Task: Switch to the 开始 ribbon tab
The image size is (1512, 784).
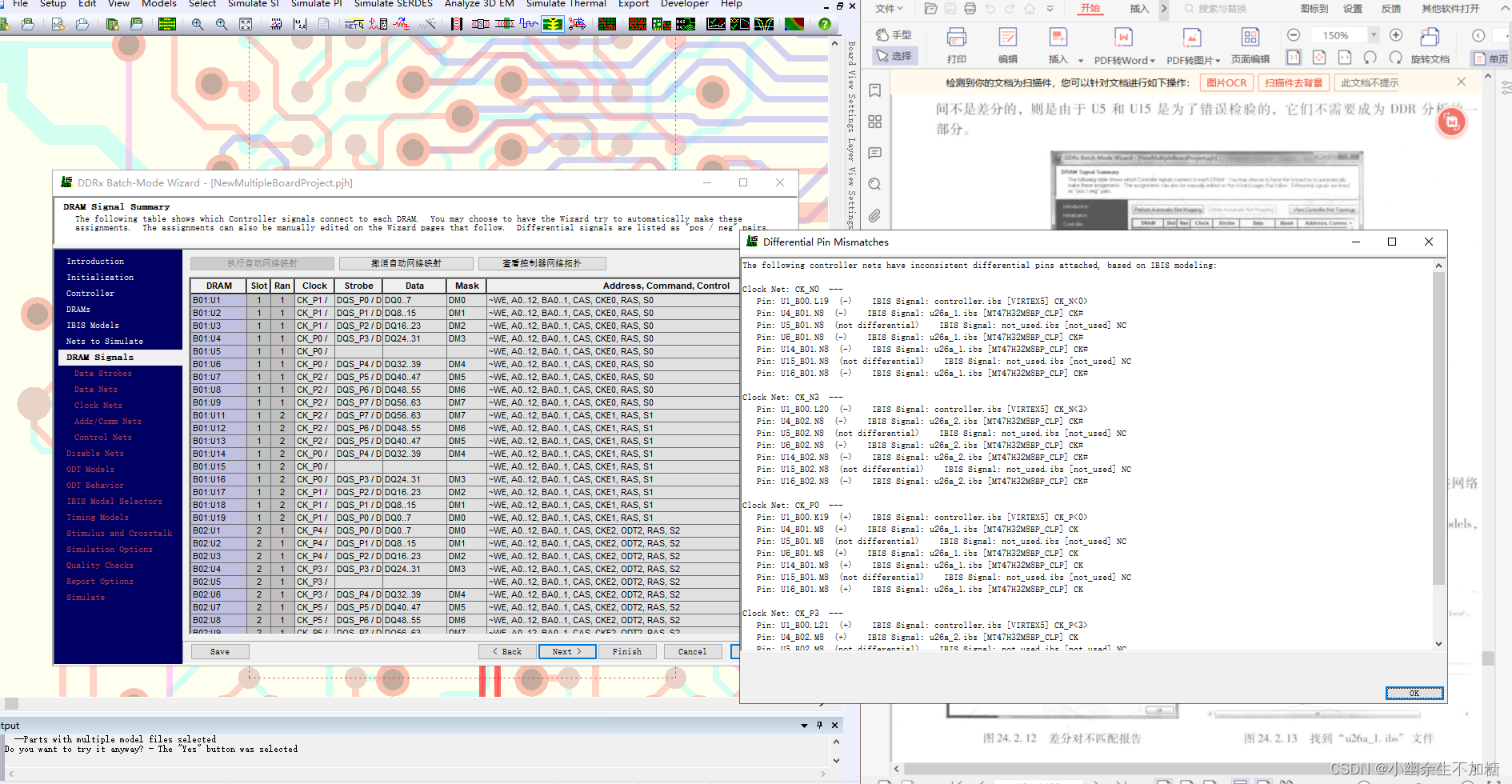Action: tap(1090, 9)
